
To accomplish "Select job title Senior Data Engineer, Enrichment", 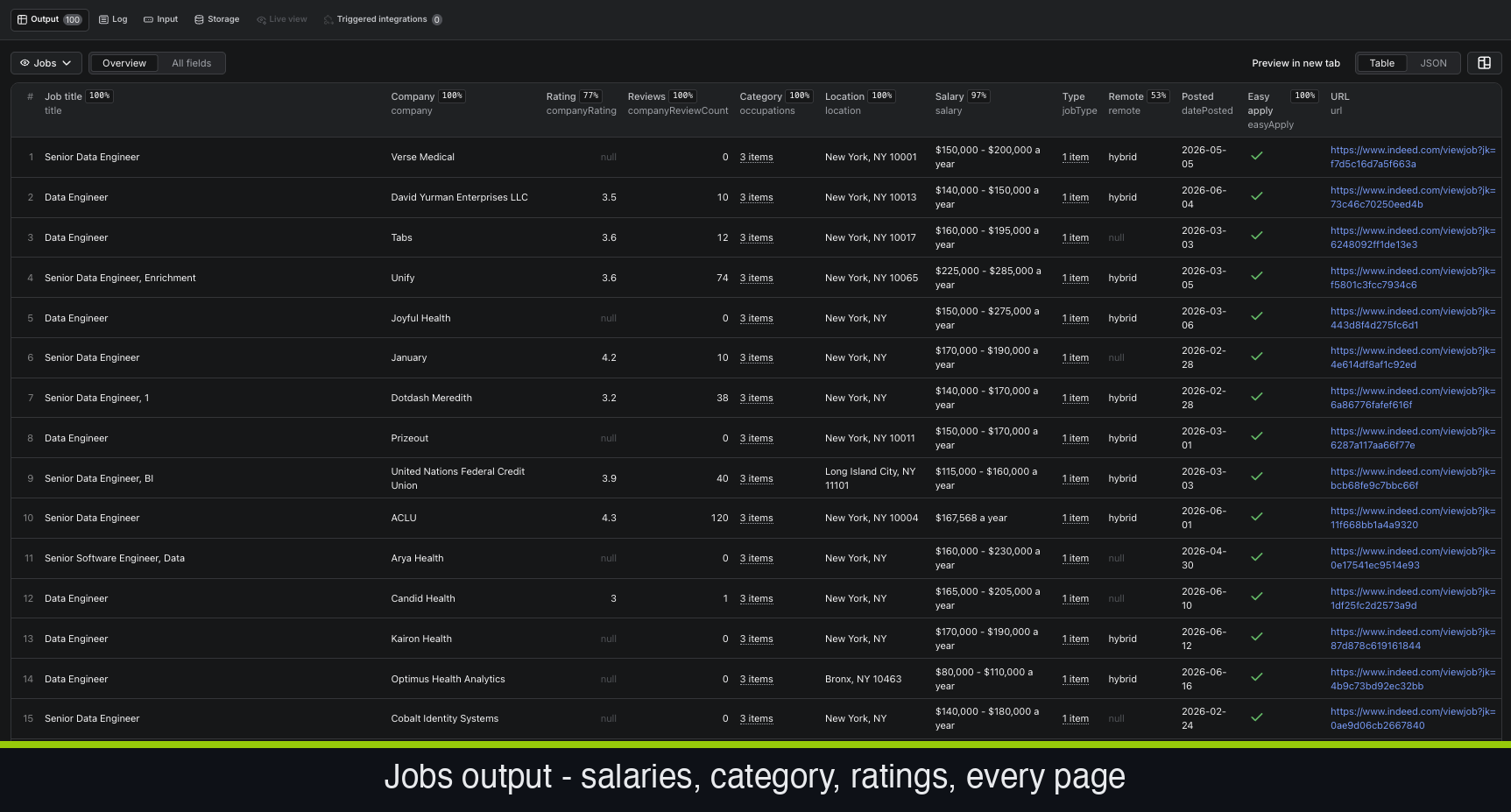I will coord(120,278).
